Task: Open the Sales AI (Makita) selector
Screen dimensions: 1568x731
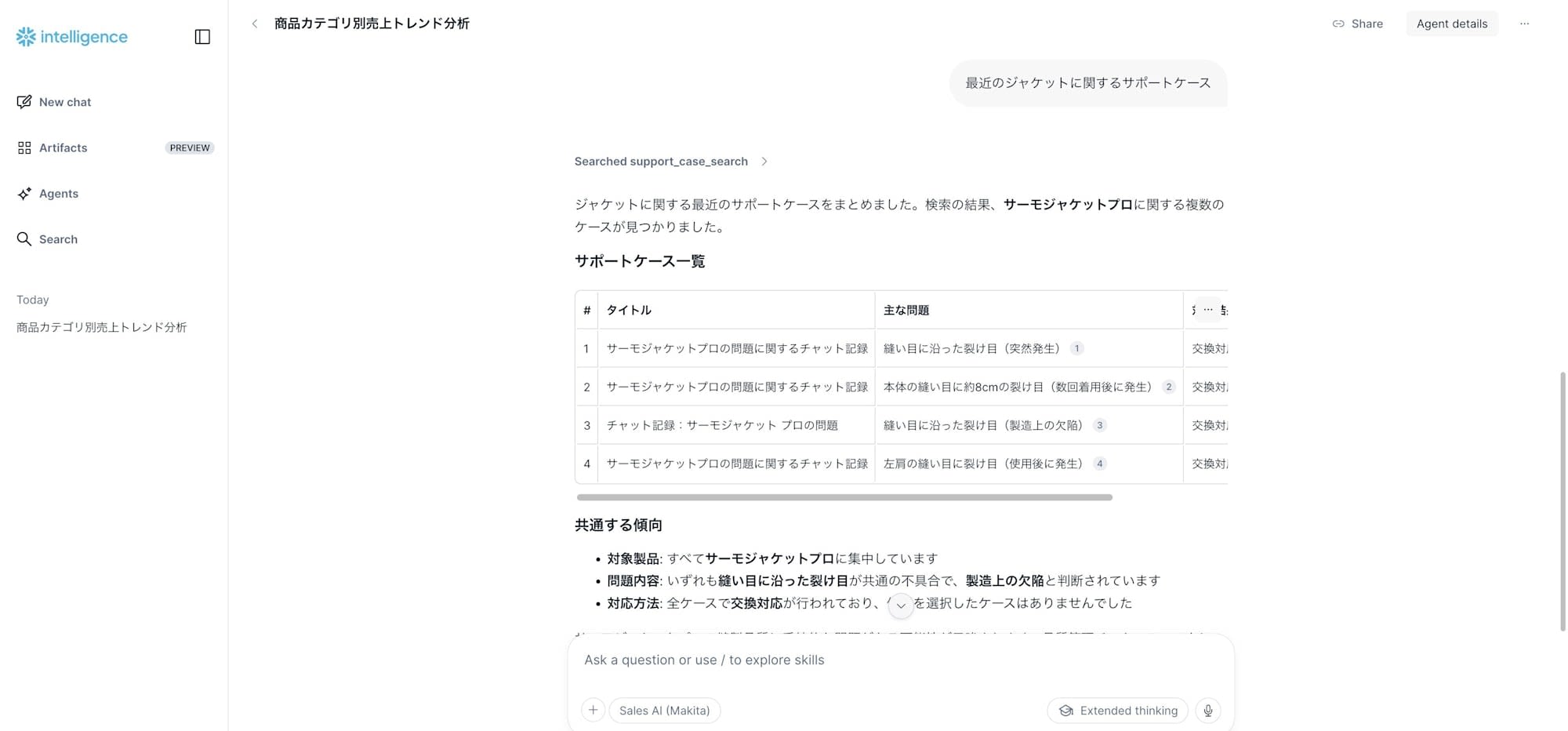Action: [x=664, y=711]
